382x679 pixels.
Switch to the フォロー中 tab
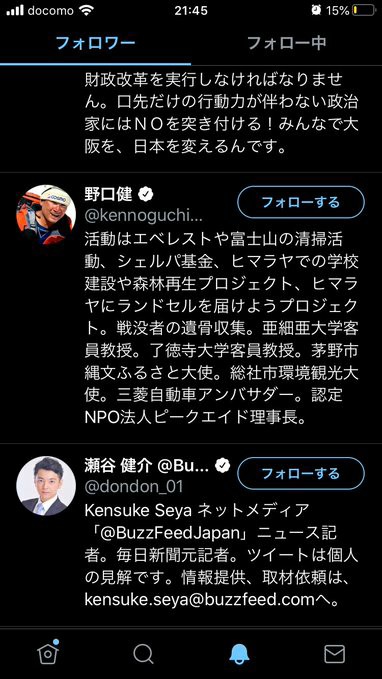pyautogui.click(x=286, y=43)
